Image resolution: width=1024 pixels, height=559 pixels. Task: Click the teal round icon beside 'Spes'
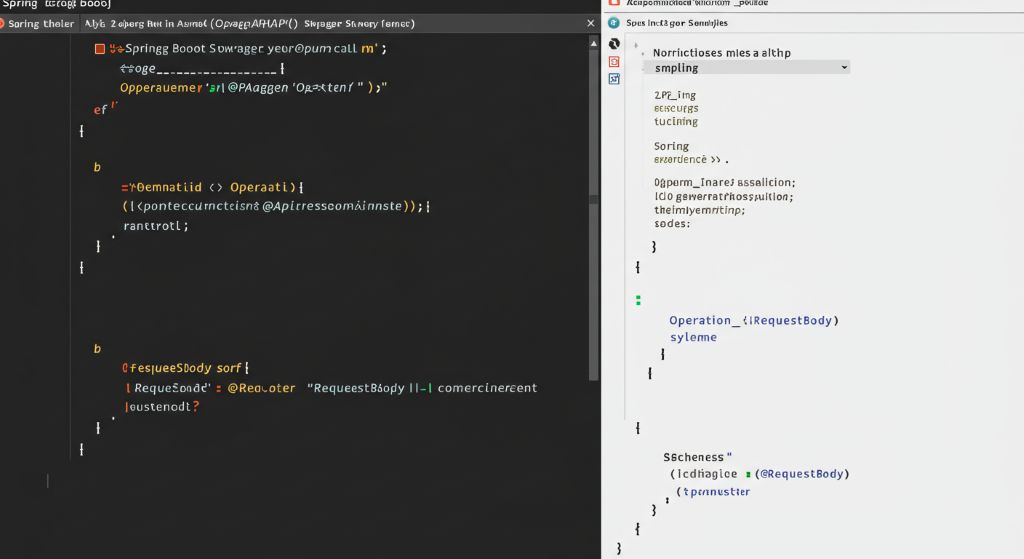point(615,22)
